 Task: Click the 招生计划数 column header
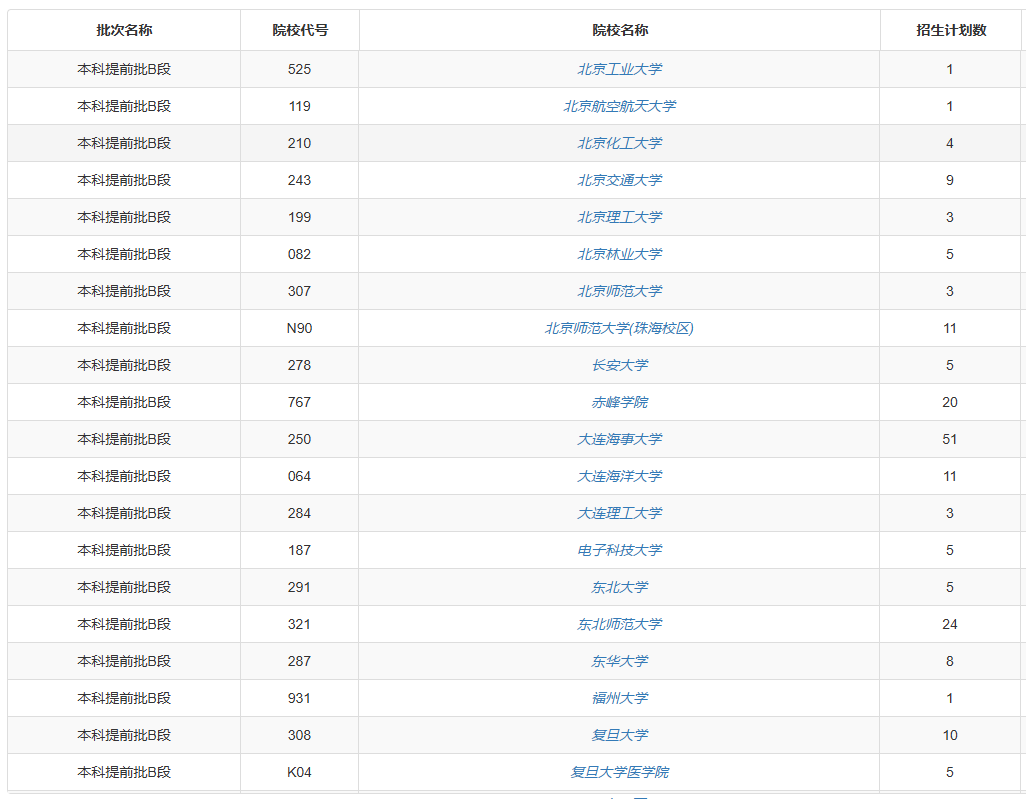[951, 30]
